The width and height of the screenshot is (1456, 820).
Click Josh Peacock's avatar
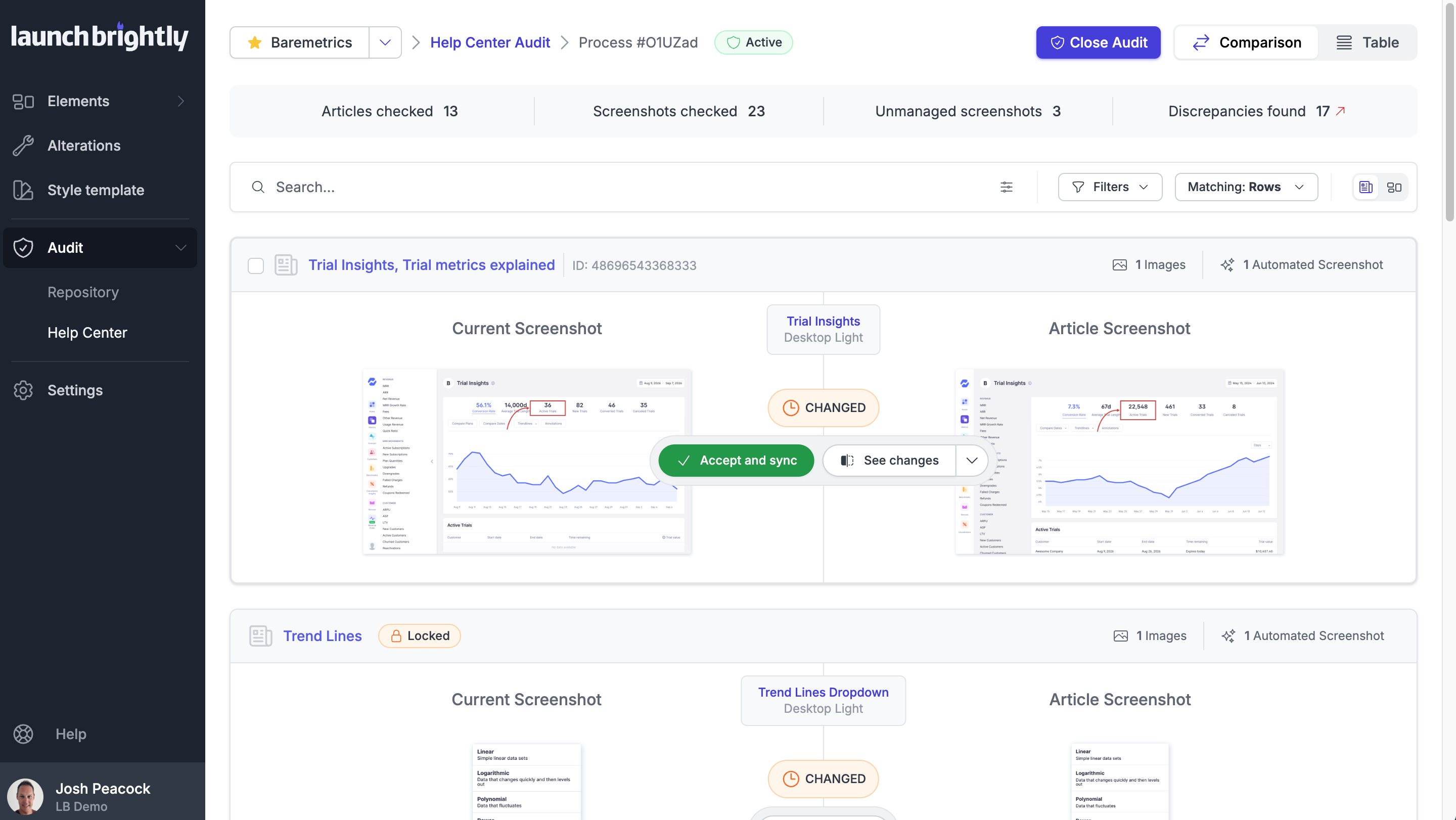(25, 796)
